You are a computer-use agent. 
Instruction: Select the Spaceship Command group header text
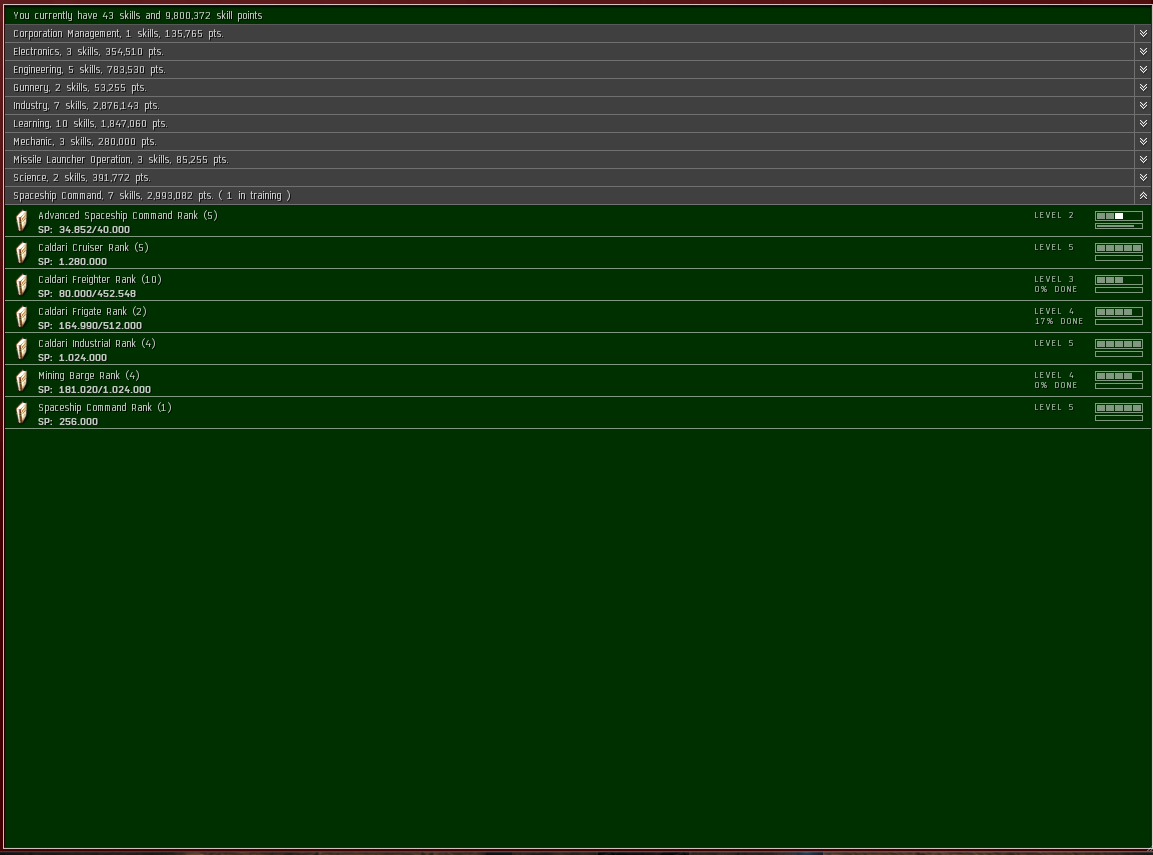point(151,196)
